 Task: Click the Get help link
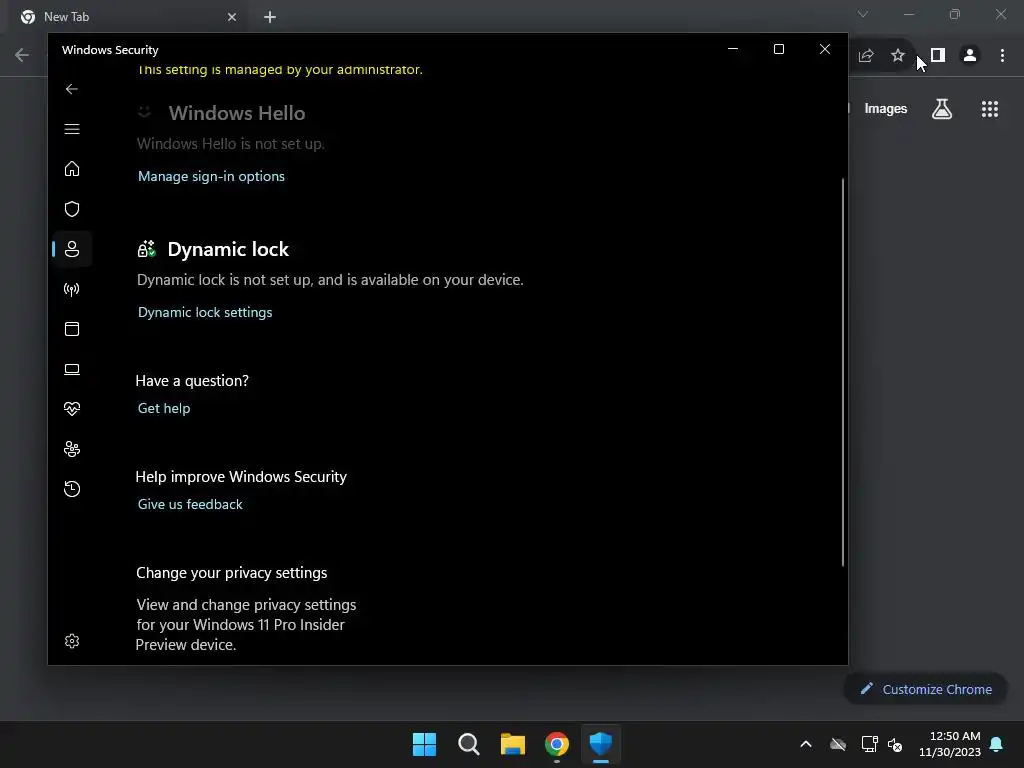click(164, 408)
